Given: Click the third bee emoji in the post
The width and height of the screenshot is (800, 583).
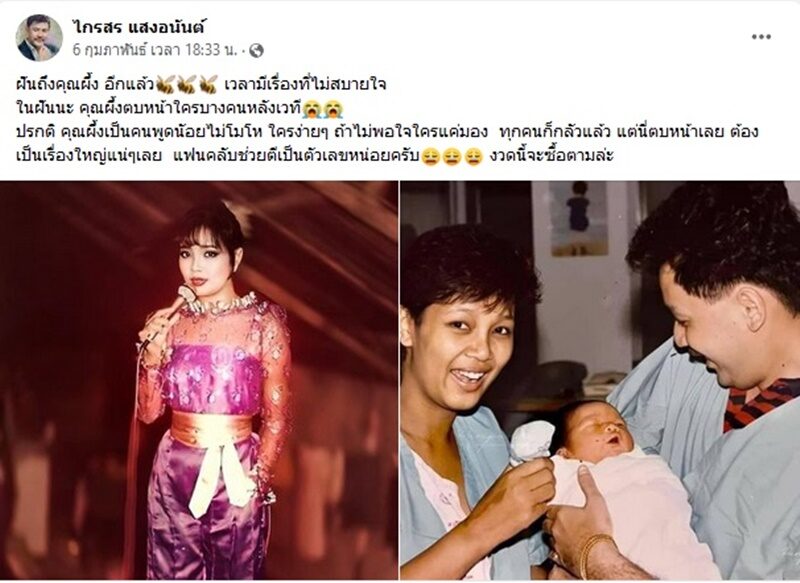Looking at the screenshot, I should coord(209,84).
